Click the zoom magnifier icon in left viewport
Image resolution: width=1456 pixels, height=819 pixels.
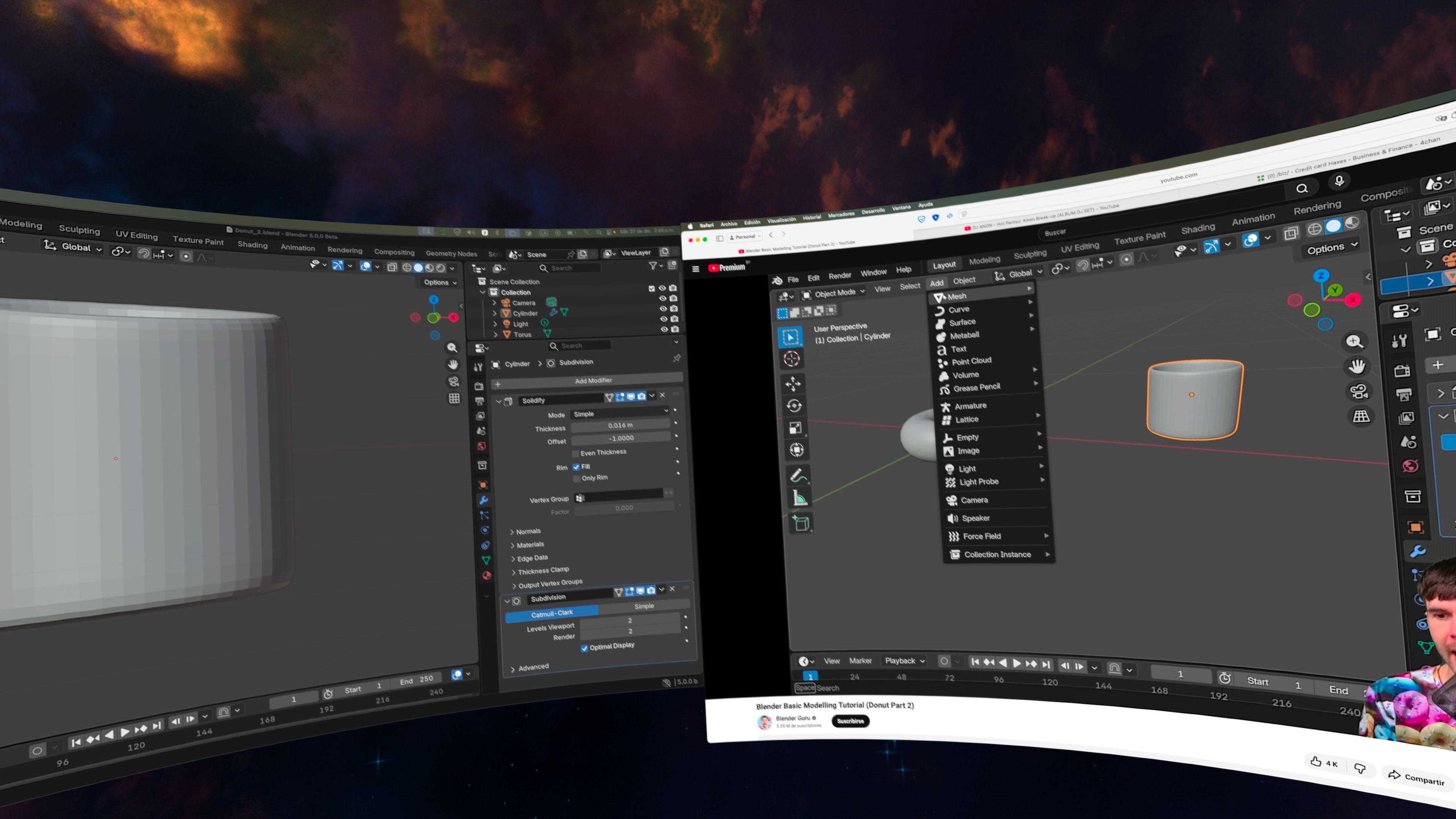(452, 348)
